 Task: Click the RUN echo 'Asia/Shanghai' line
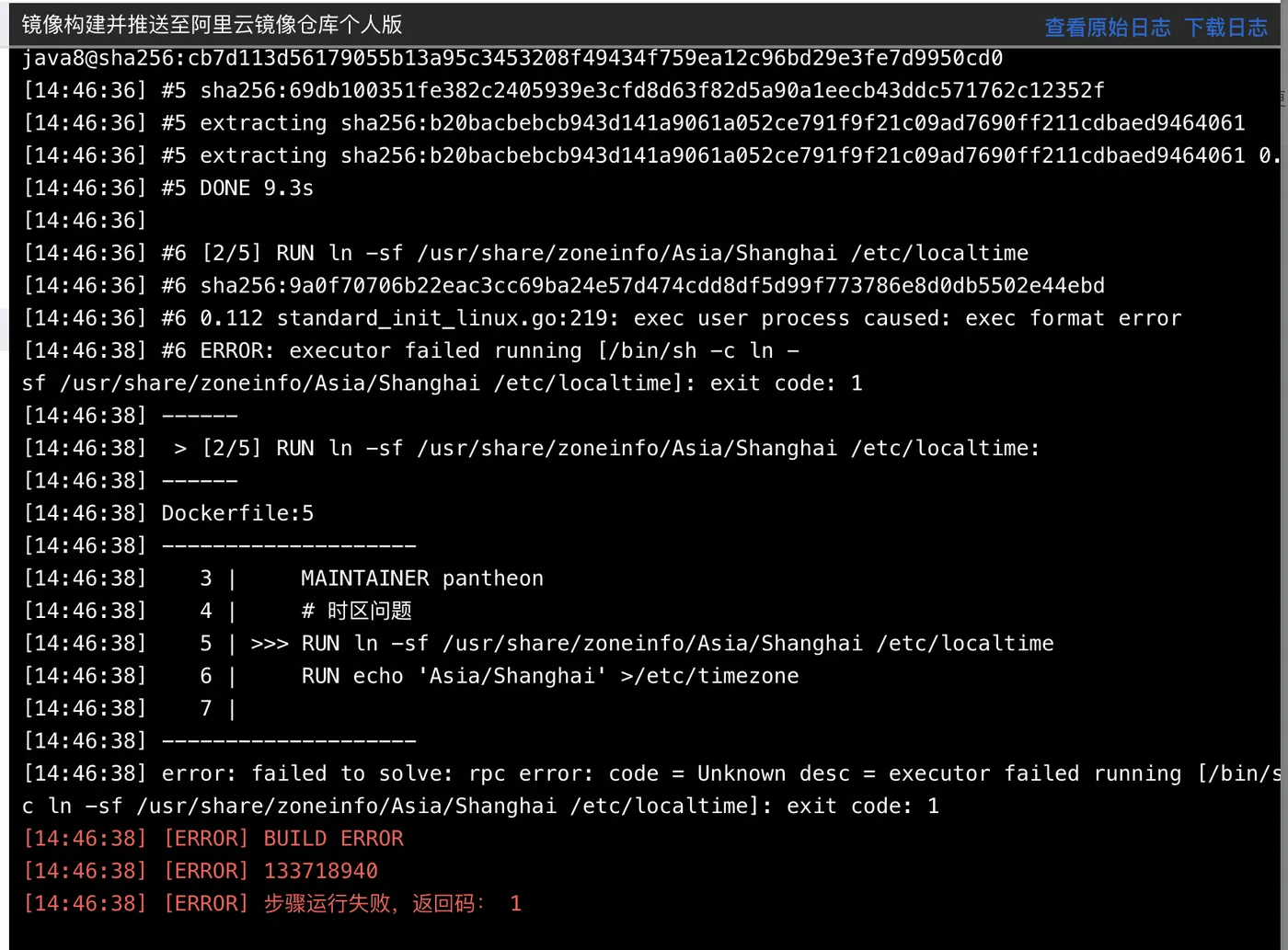click(411, 676)
